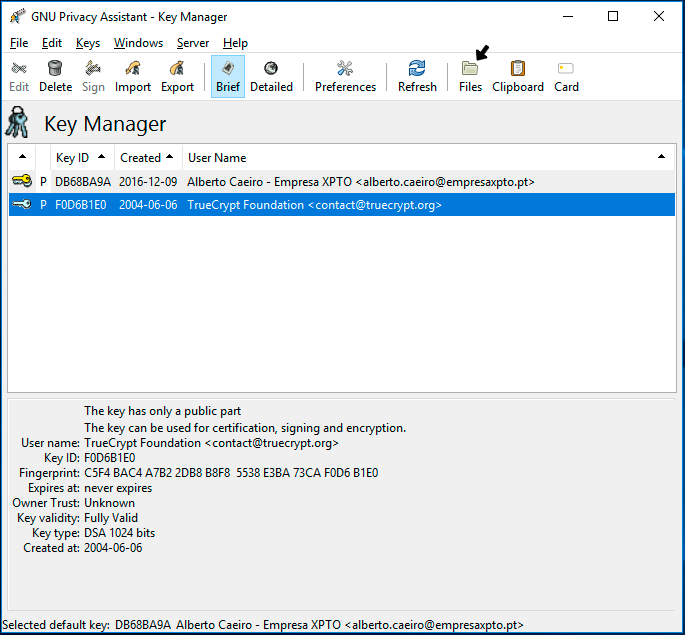This screenshot has width=685, height=635.
Task: Select the TrueCrypt Foundation key row
Action: pos(342,205)
